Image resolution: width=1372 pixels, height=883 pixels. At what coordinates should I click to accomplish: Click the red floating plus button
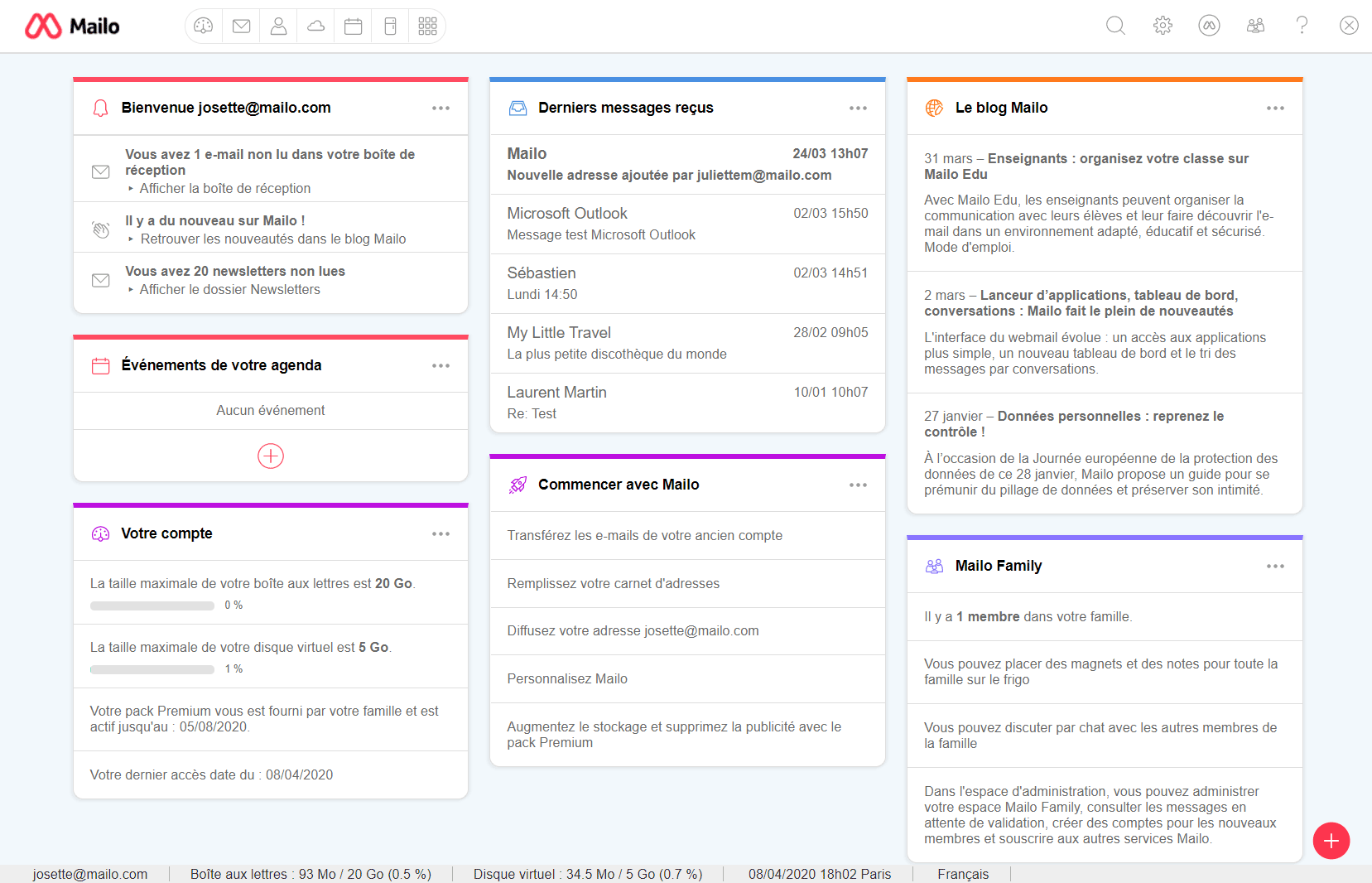pyautogui.click(x=1331, y=841)
